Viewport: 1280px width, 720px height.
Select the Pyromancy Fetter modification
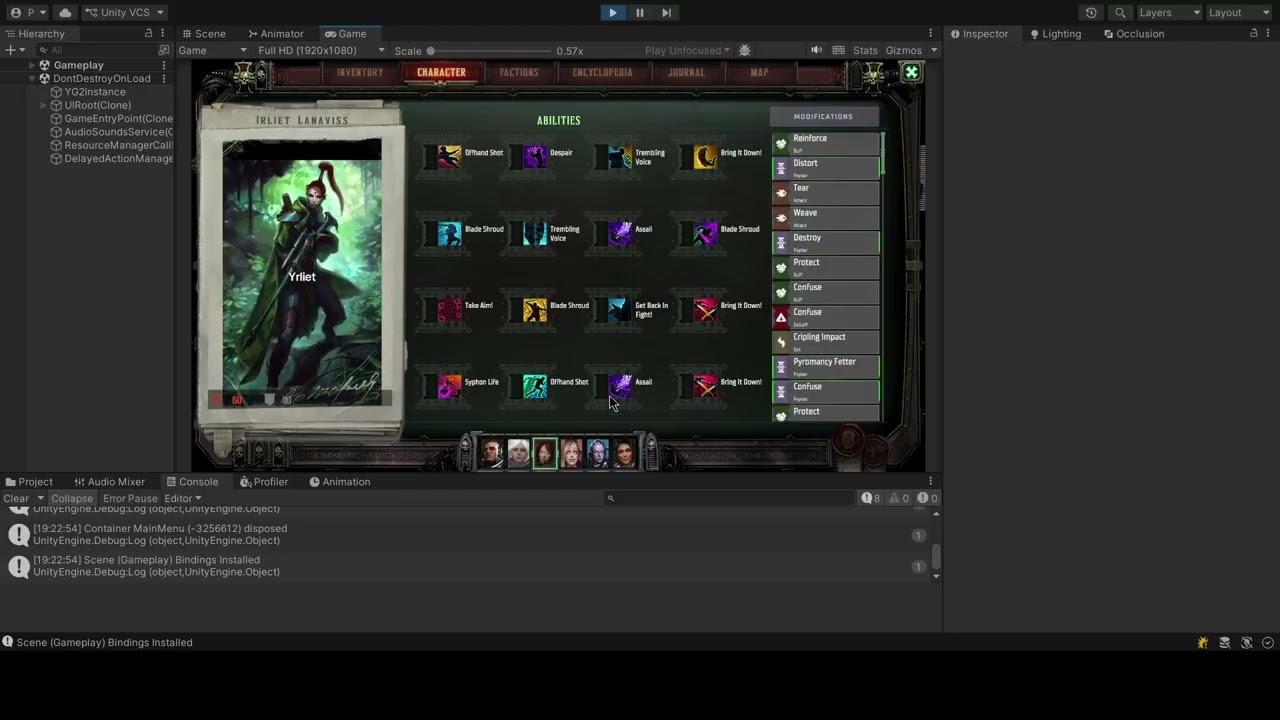(x=826, y=367)
